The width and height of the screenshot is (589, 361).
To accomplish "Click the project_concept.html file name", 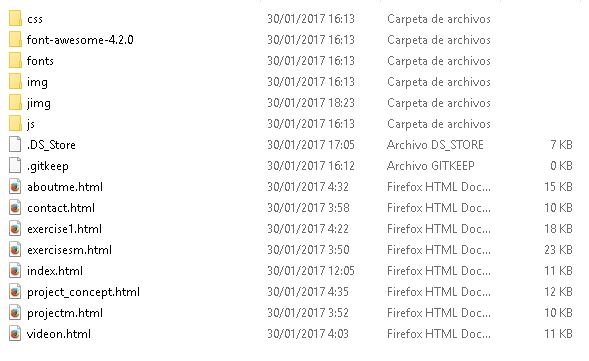I will [x=83, y=292].
